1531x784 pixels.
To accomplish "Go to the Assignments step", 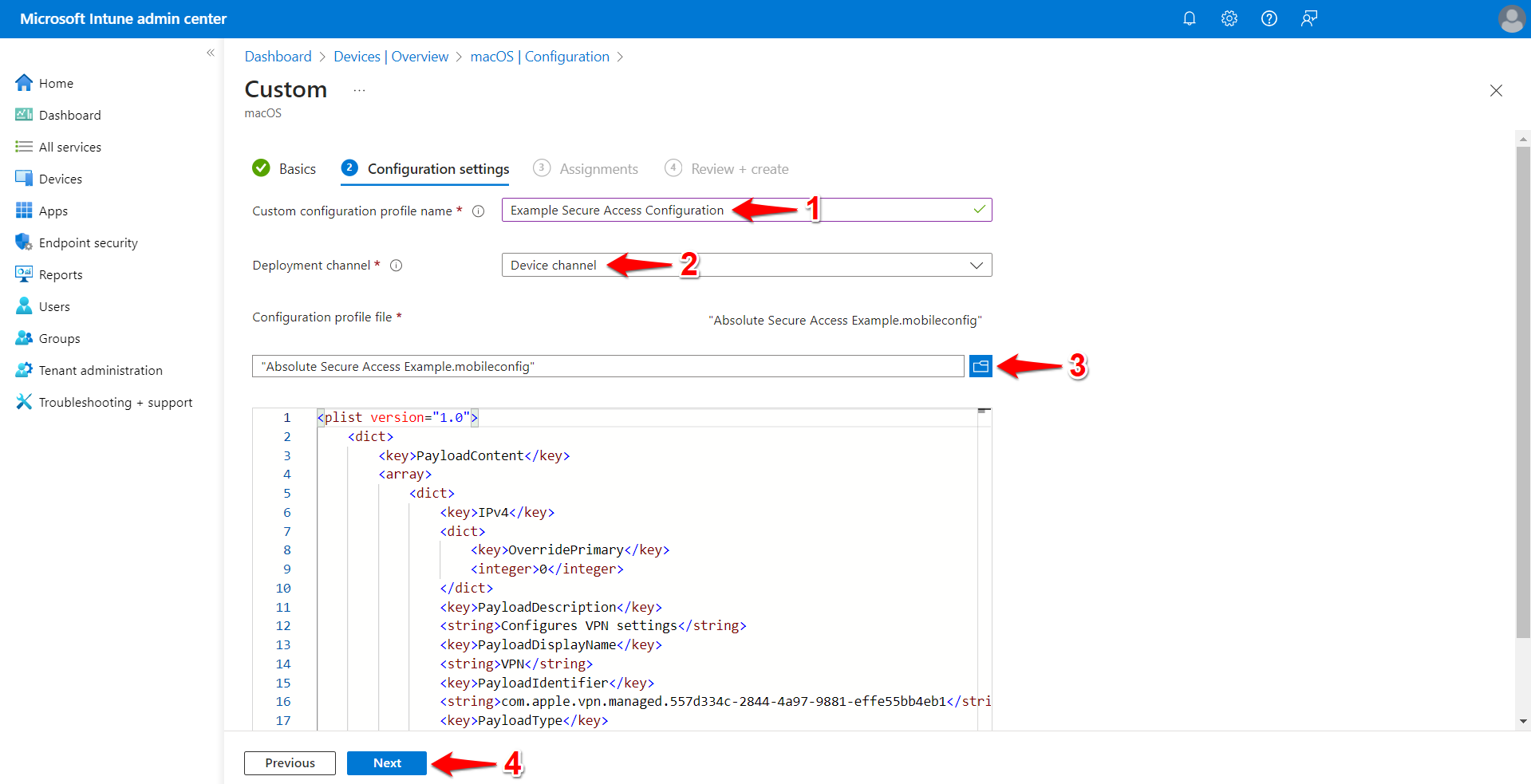I will 586,168.
